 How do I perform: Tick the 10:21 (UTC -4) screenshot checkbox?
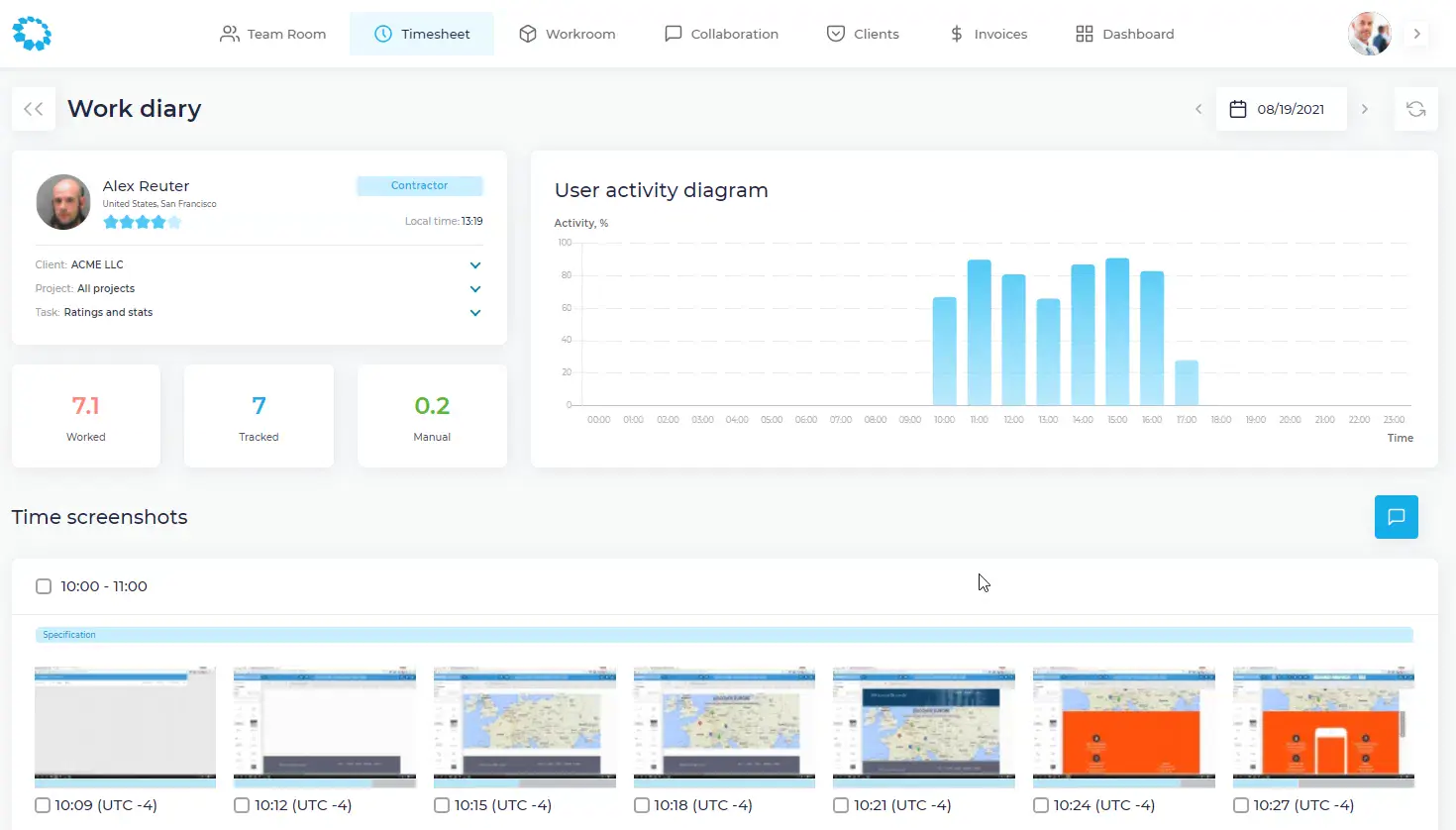point(841,805)
